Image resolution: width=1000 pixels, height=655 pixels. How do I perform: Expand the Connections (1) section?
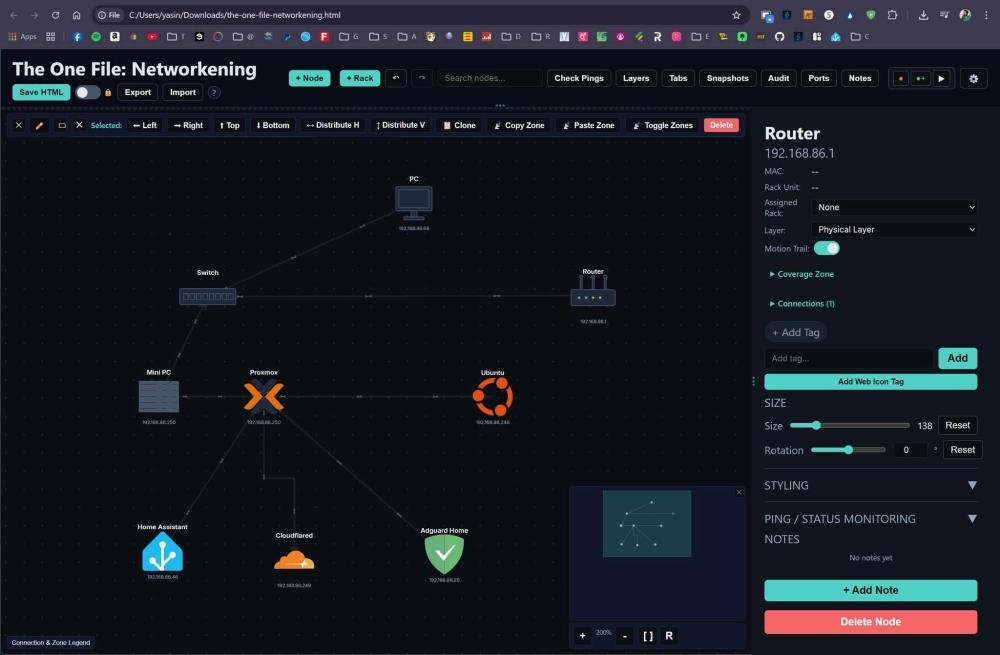[802, 303]
